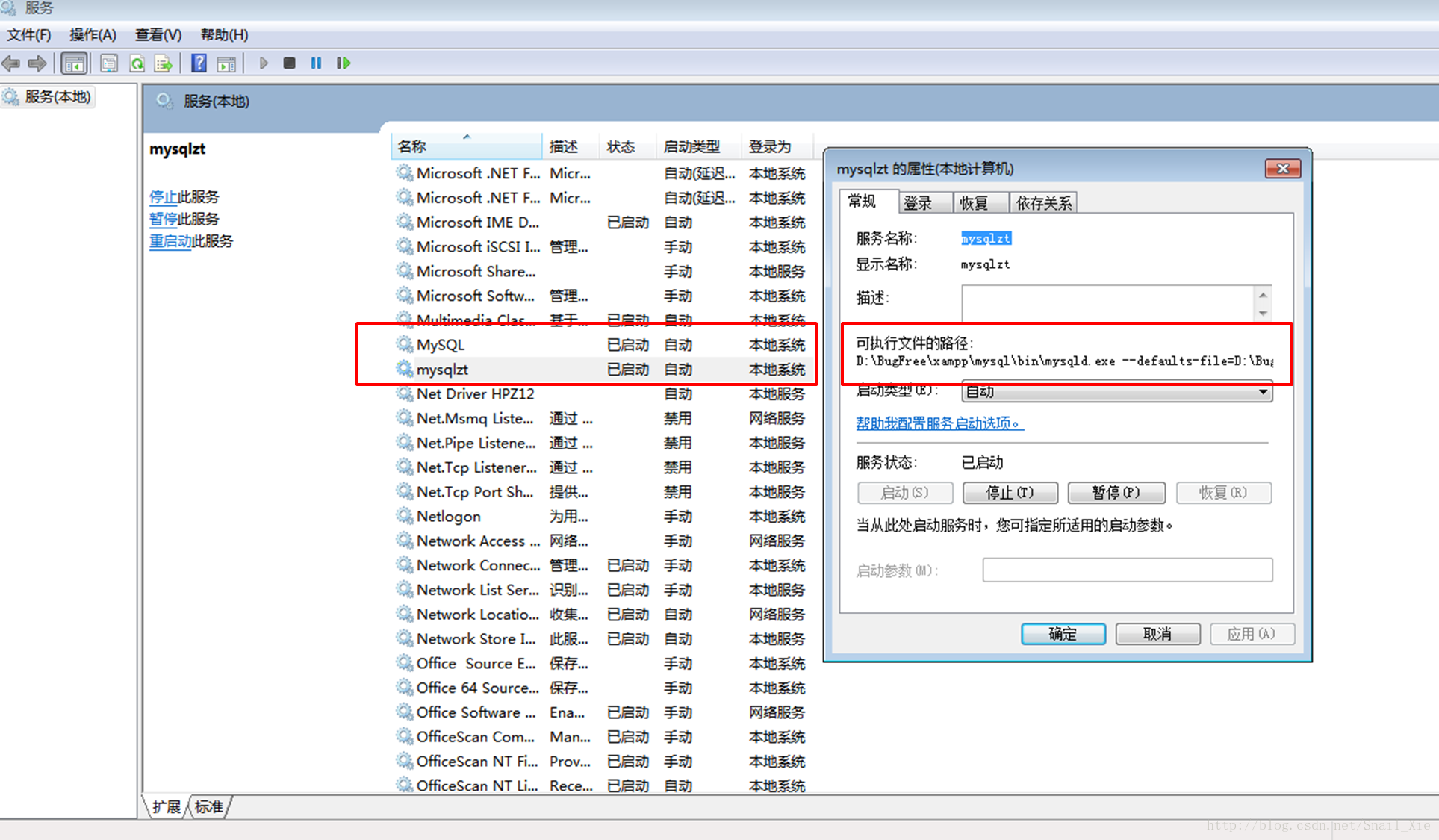The width and height of the screenshot is (1439, 840).
Task: Sort by the 启动类型 column header
Action: [699, 146]
